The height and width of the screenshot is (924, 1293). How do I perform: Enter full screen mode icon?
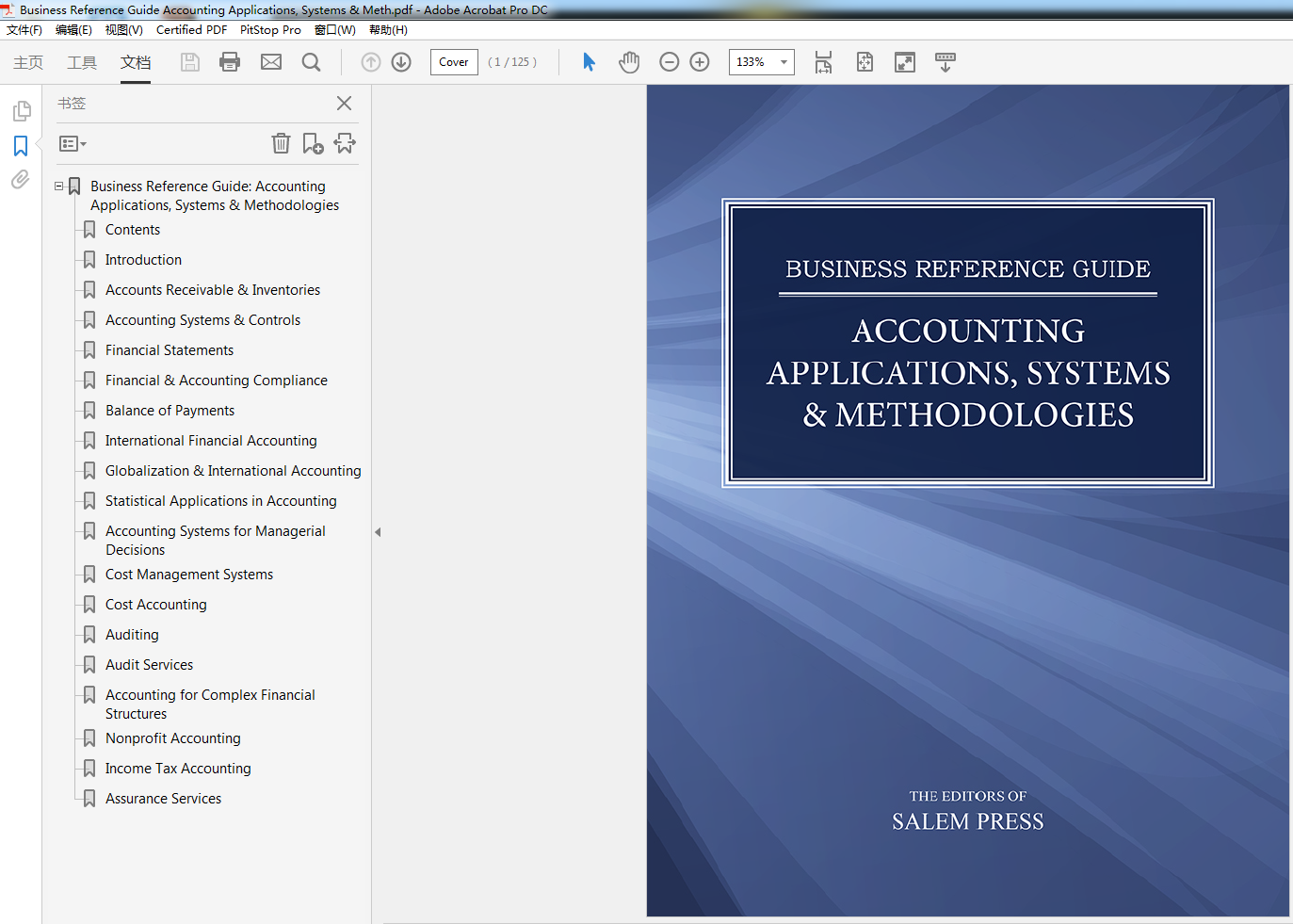905,62
